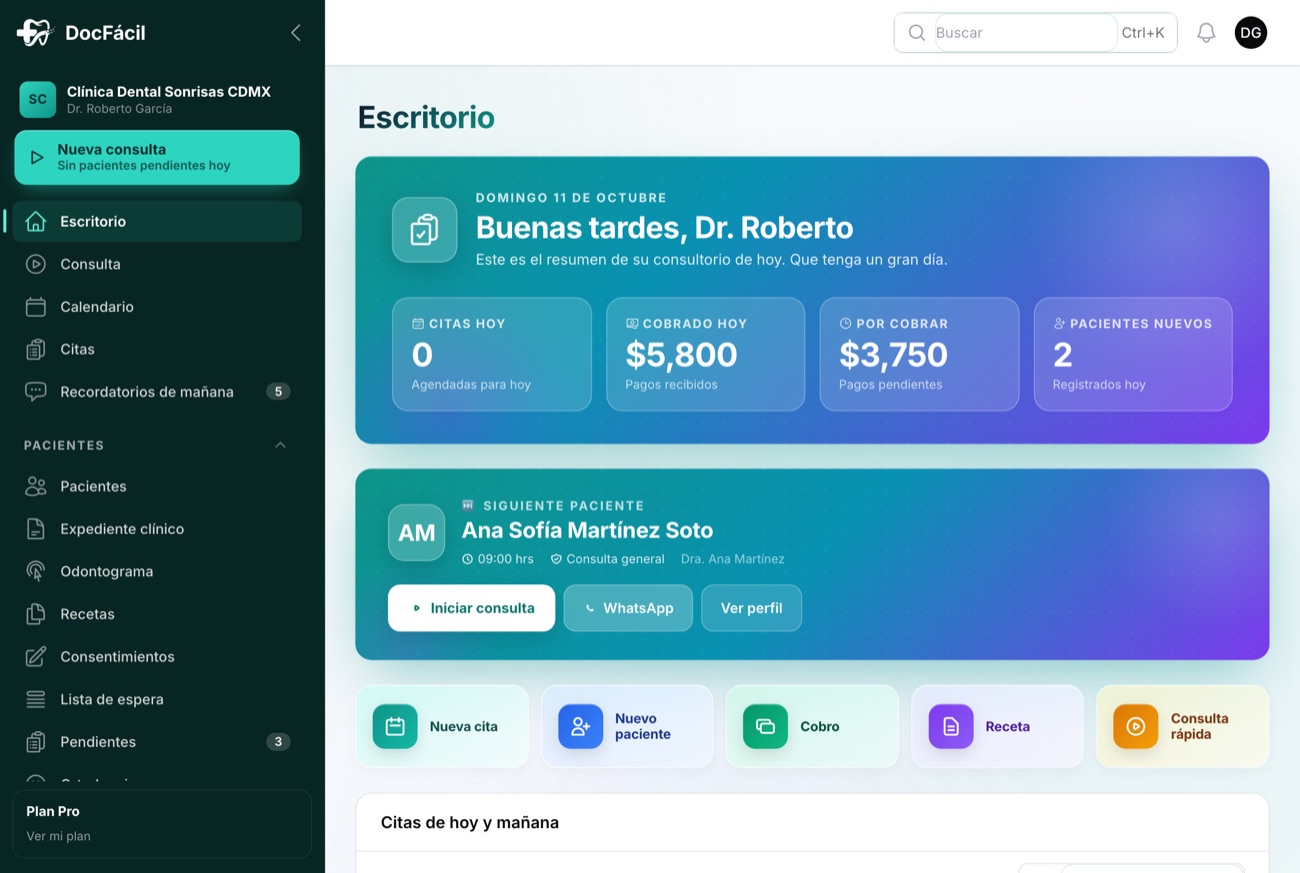Click the Pacientes nuevos stat card

pos(1133,354)
